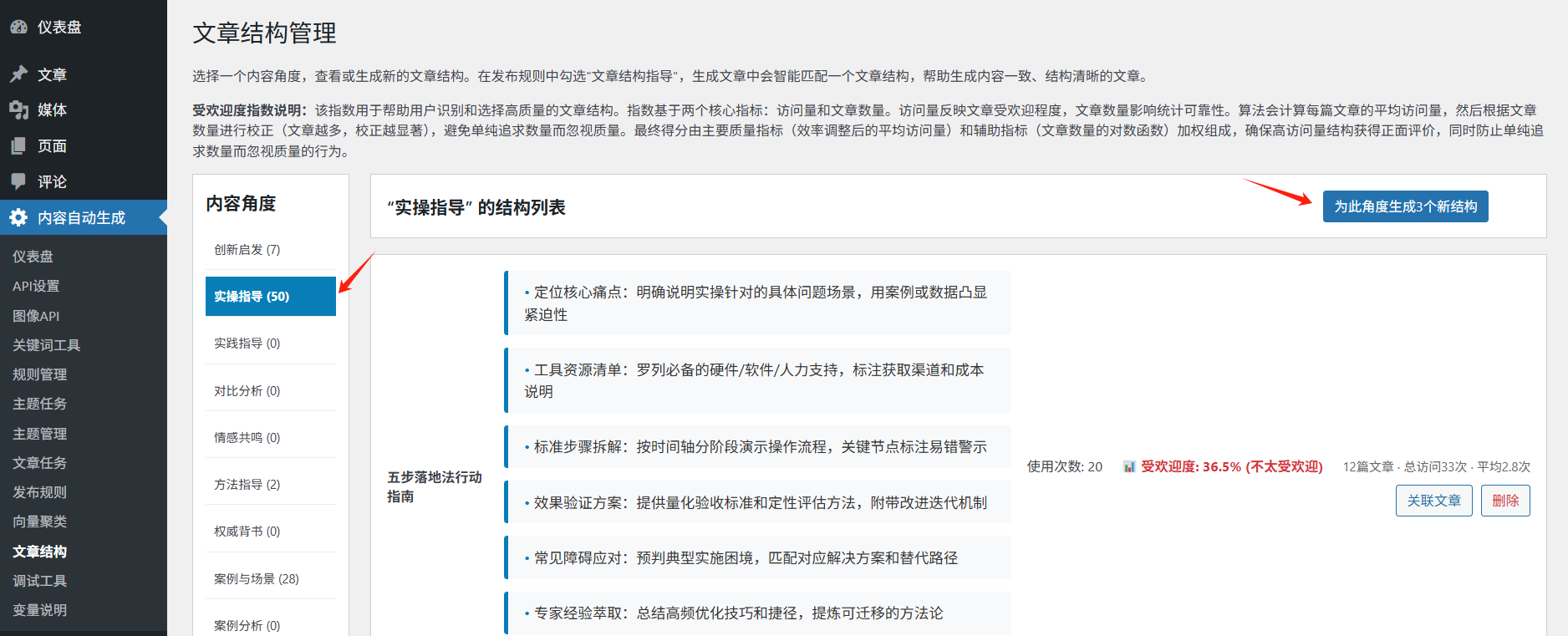Click the gear icon beside 内容自动生成
The image size is (1568, 636).
point(18,217)
